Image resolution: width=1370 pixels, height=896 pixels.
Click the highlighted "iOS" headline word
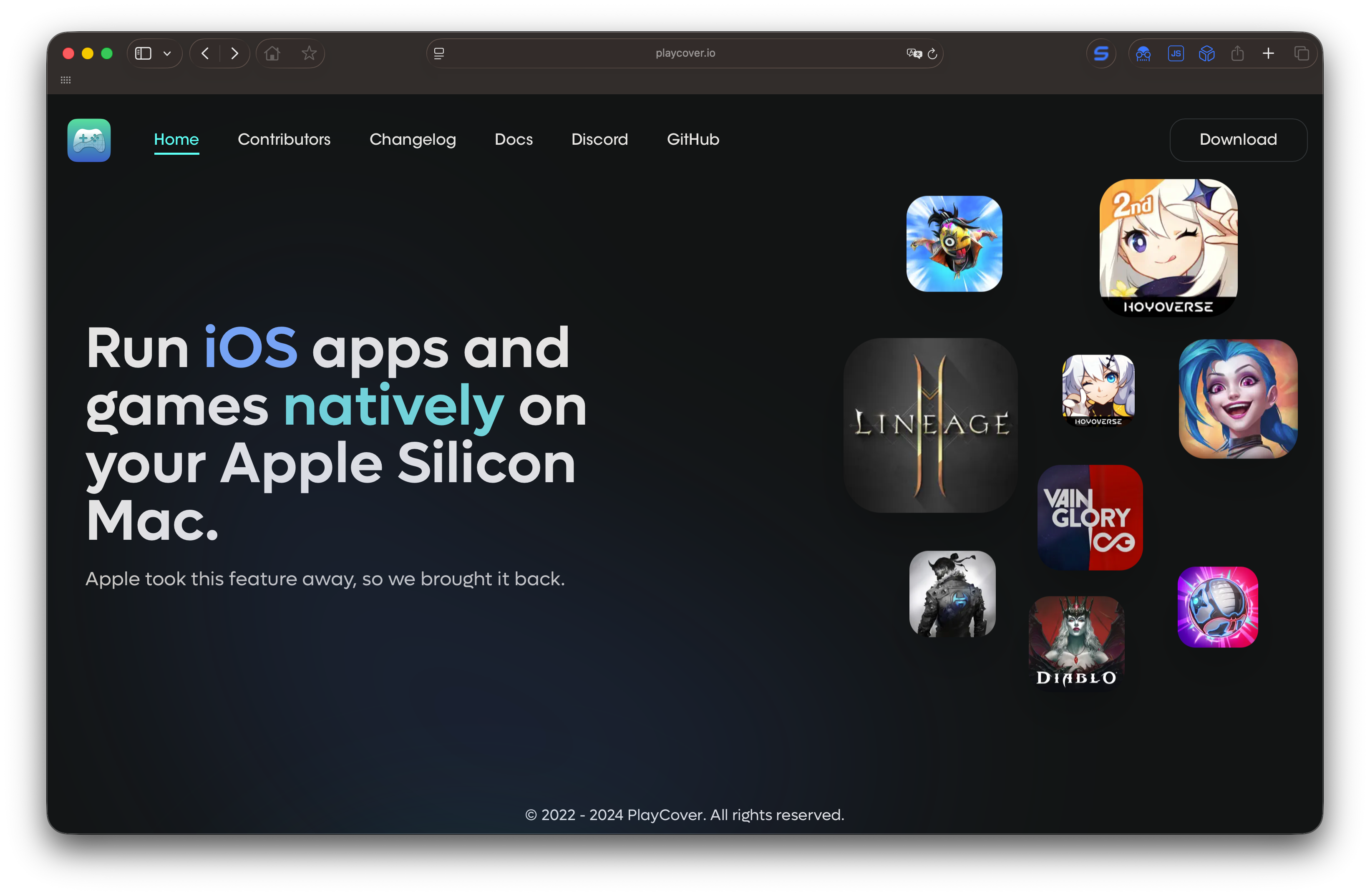251,347
